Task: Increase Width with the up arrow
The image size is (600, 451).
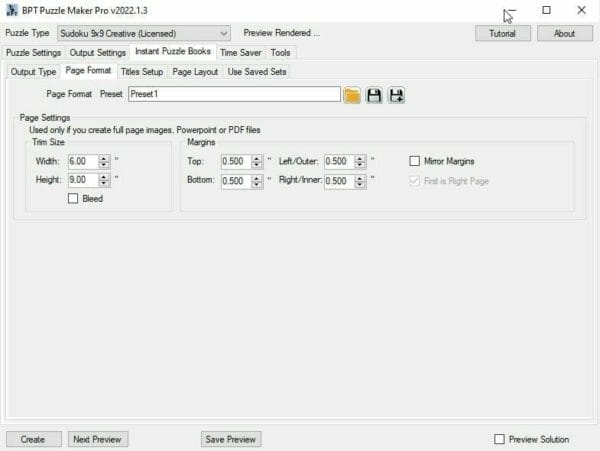Action: [104, 158]
